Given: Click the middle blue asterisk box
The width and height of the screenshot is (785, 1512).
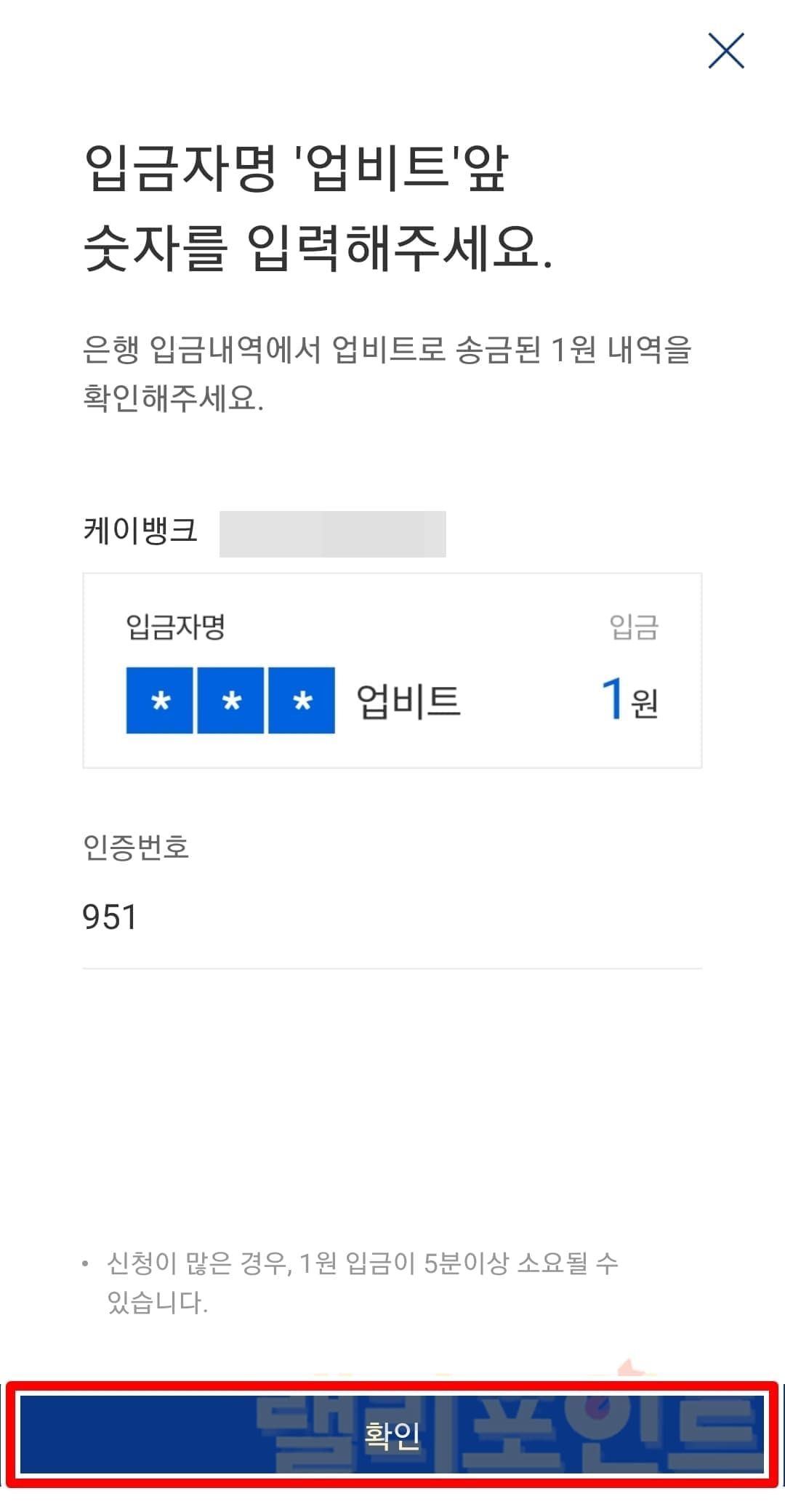Looking at the screenshot, I should pyautogui.click(x=230, y=701).
